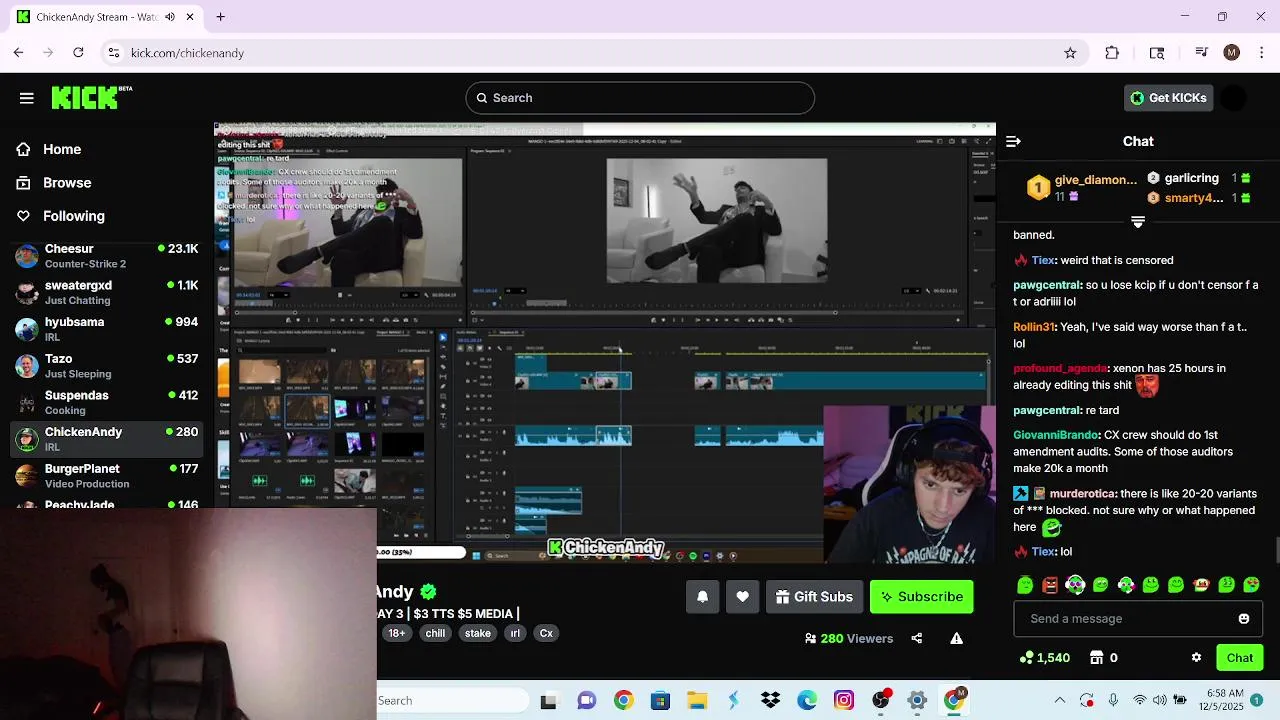
Task: Open Microsoft Edge from the taskbar
Action: click(x=807, y=701)
